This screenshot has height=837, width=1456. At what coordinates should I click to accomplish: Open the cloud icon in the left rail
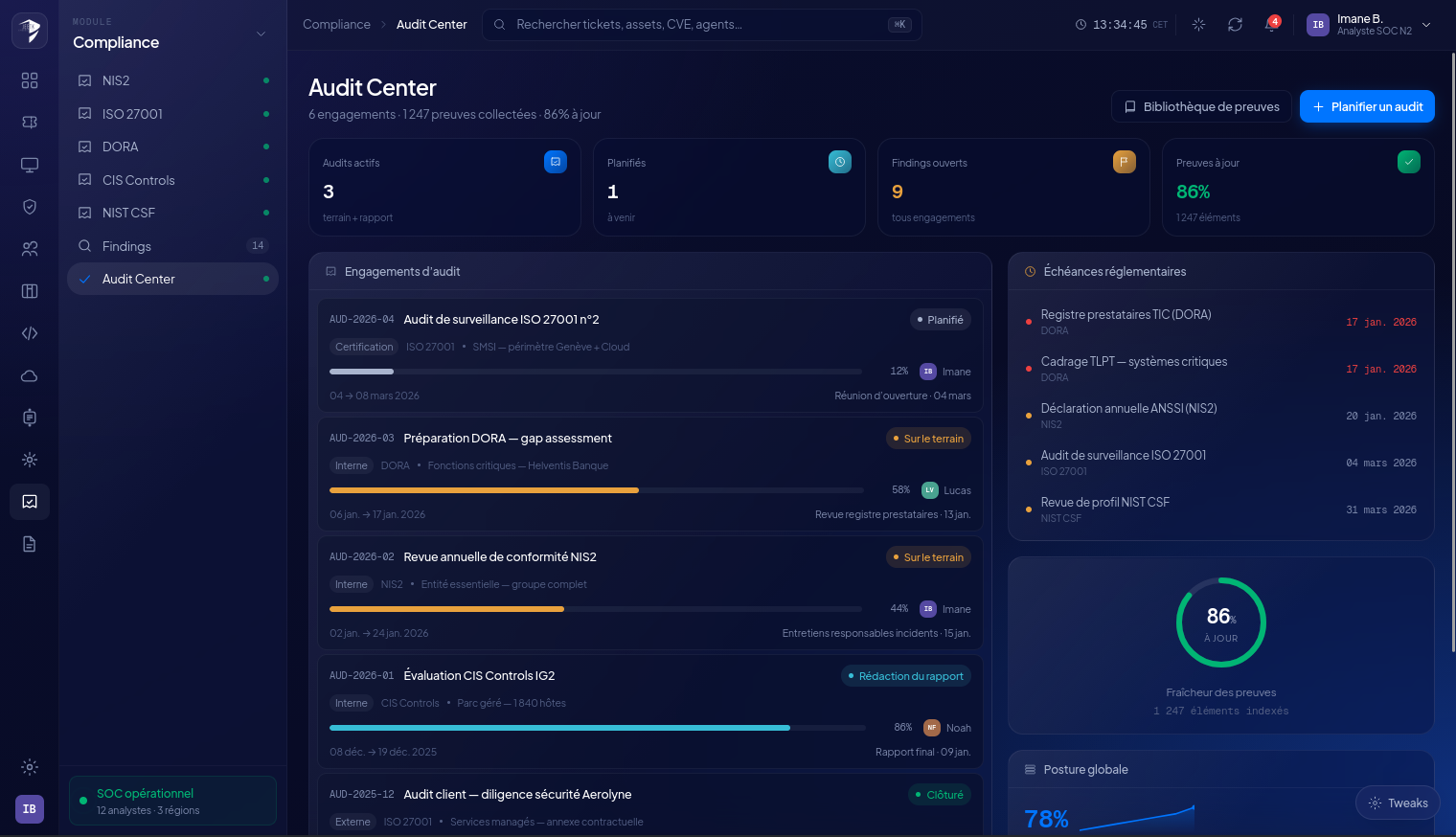[30, 375]
